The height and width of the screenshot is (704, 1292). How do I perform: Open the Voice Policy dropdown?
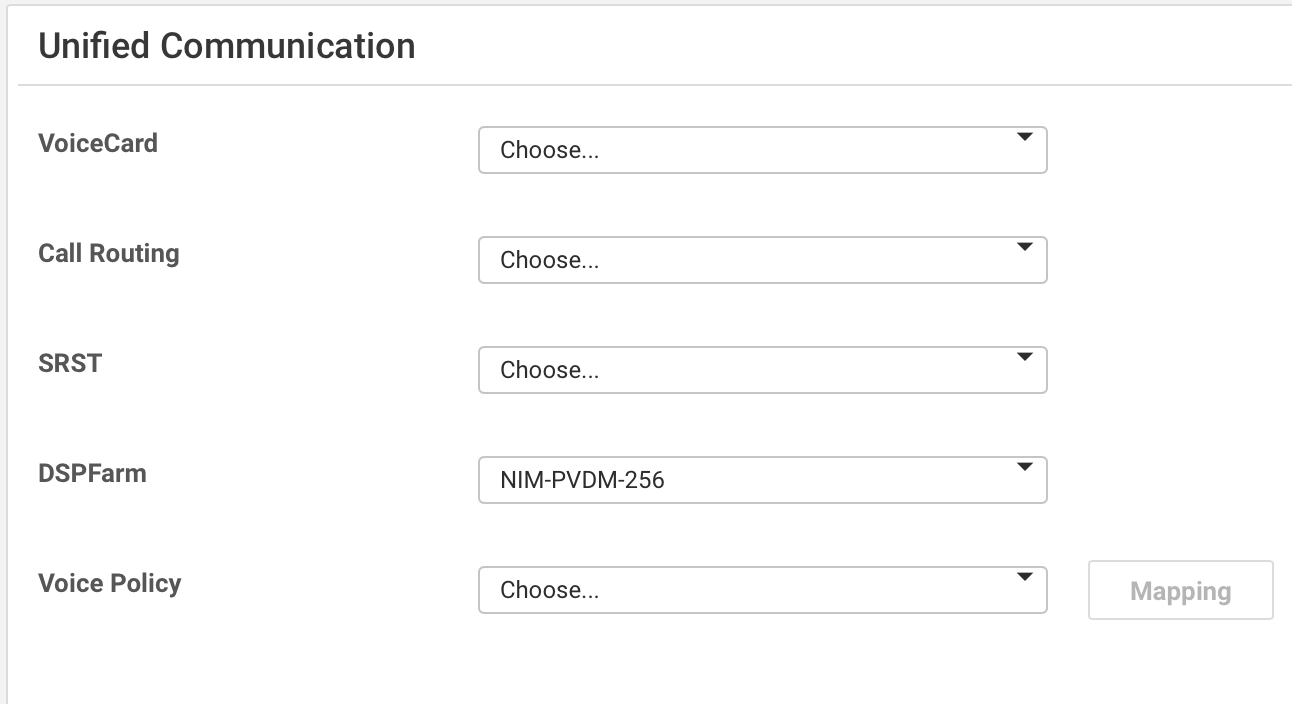click(763, 590)
